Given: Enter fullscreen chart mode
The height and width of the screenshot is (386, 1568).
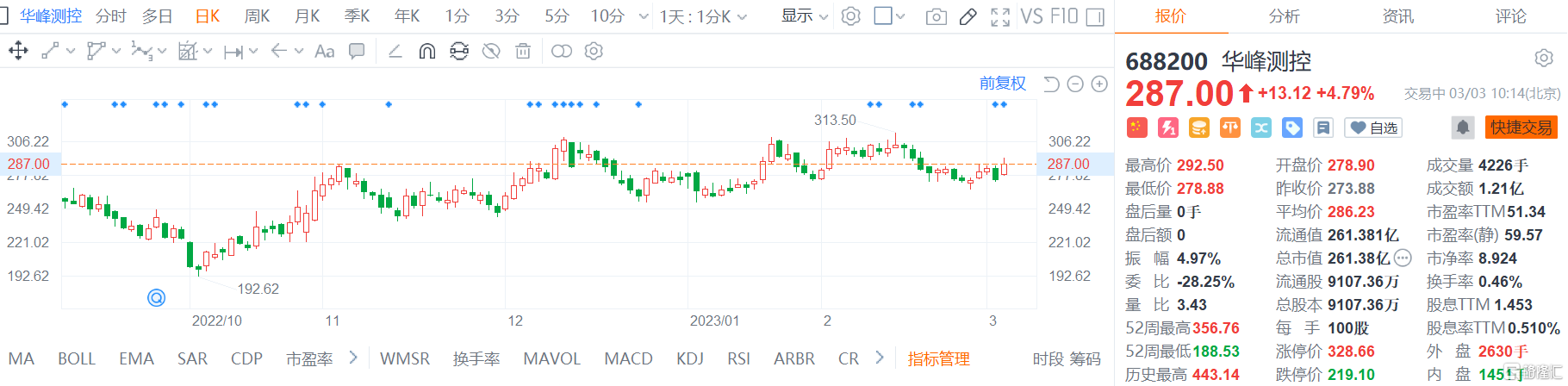Looking at the screenshot, I should [x=1000, y=16].
